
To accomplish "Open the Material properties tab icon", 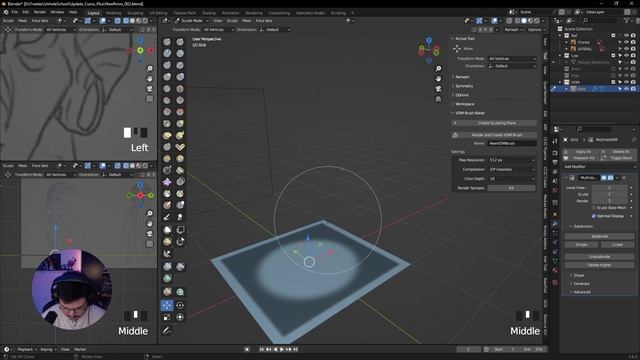I will click(555, 270).
